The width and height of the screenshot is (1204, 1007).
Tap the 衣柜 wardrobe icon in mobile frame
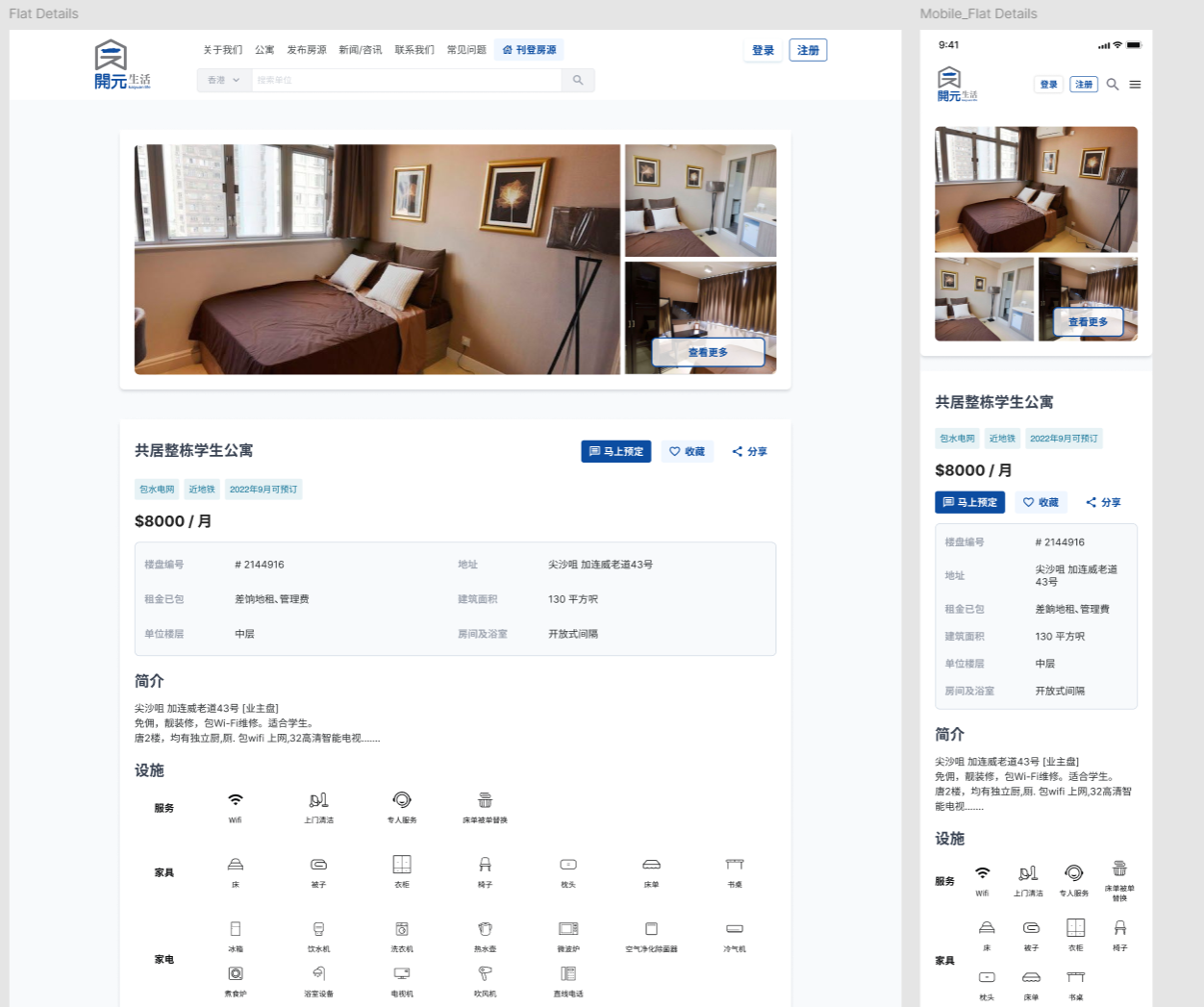[x=1075, y=927]
